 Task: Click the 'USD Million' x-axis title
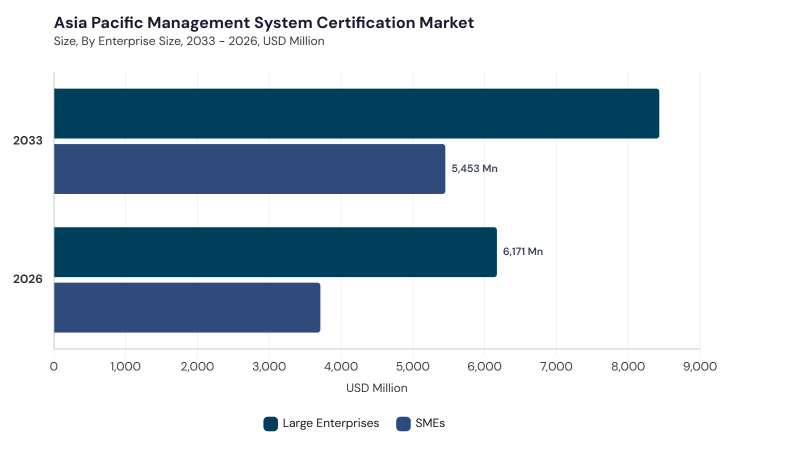(x=377, y=388)
